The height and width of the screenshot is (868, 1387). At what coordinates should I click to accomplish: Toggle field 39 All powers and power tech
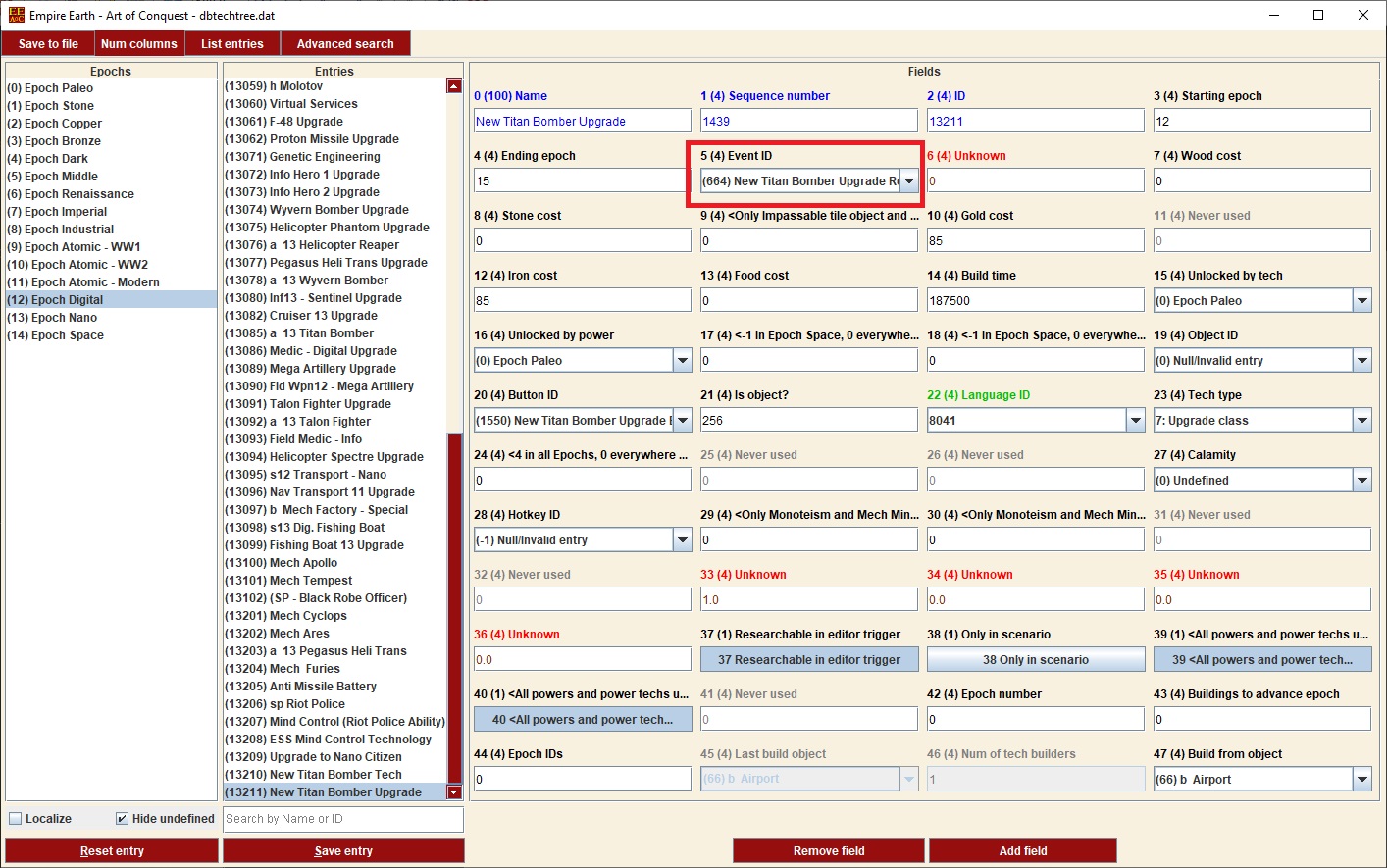[1262, 660]
